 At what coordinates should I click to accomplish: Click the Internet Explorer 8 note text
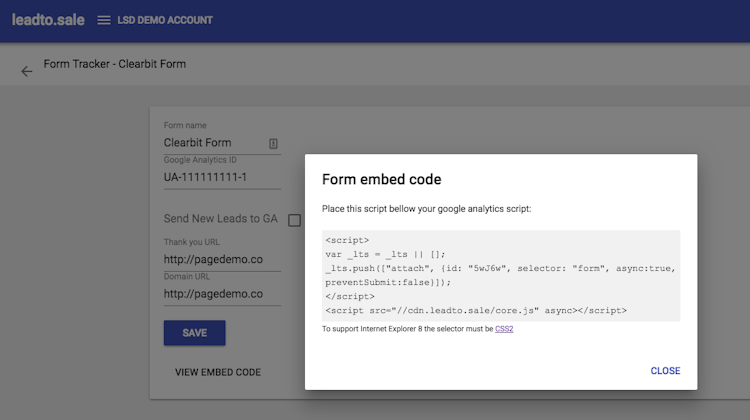tap(407, 329)
